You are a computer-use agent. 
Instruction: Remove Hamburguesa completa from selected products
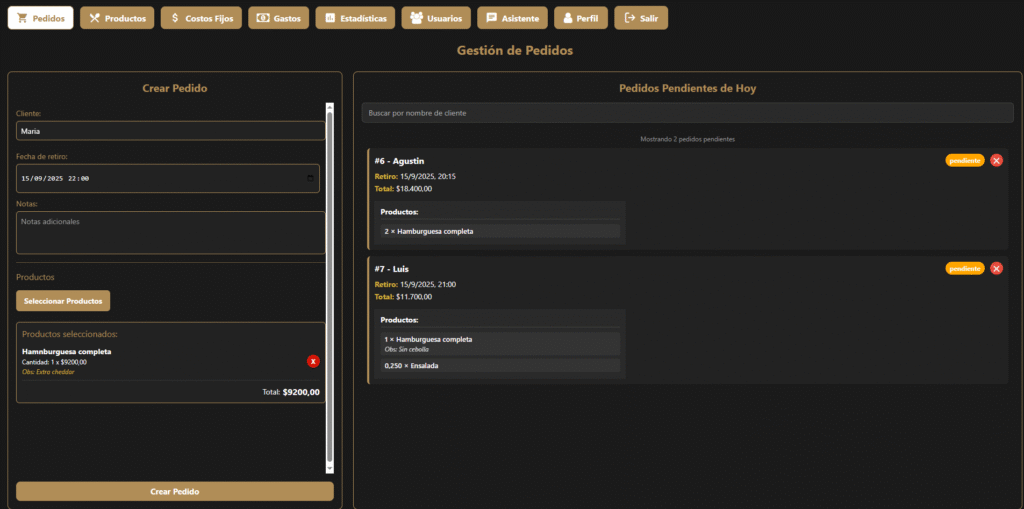point(313,361)
